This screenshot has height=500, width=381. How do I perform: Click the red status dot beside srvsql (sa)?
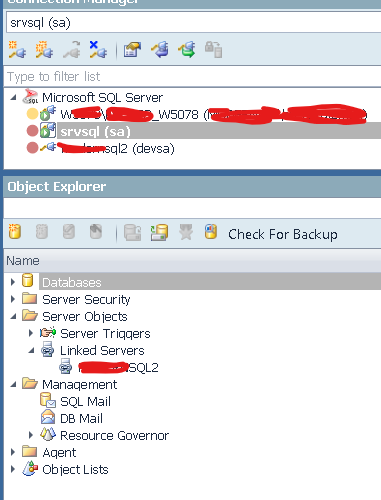(32, 131)
